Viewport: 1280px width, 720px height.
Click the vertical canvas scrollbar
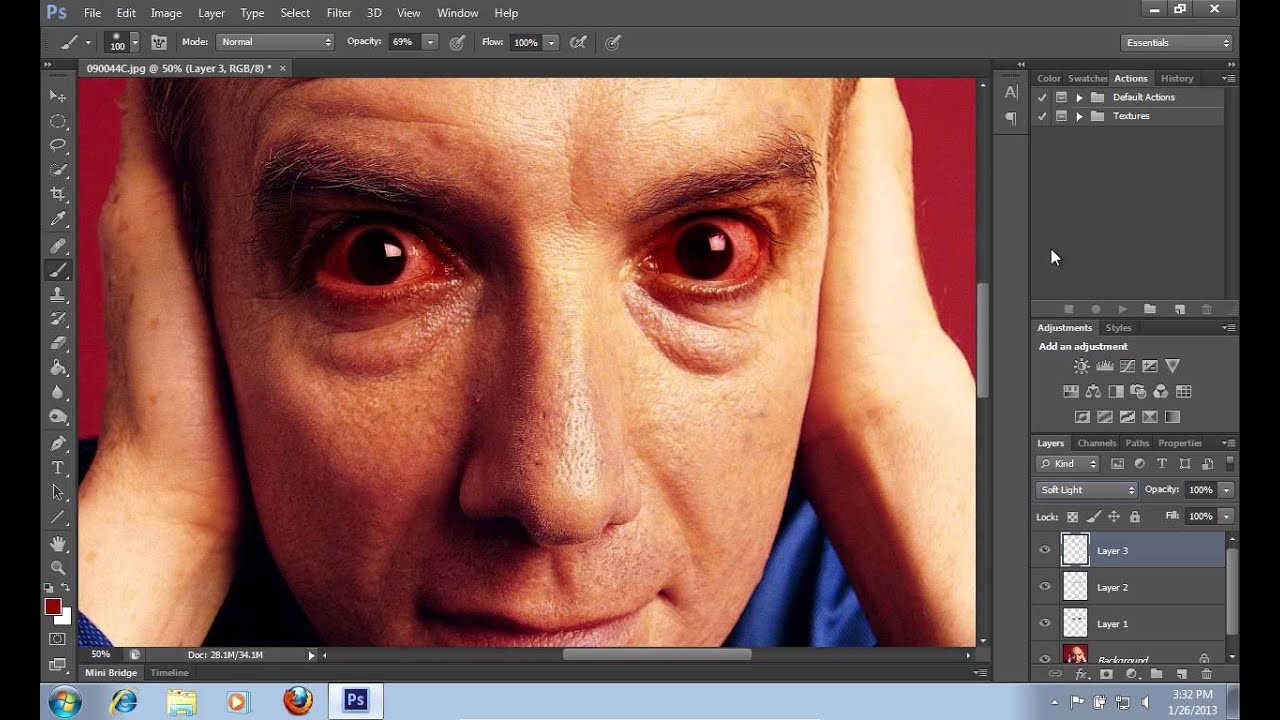pos(982,340)
